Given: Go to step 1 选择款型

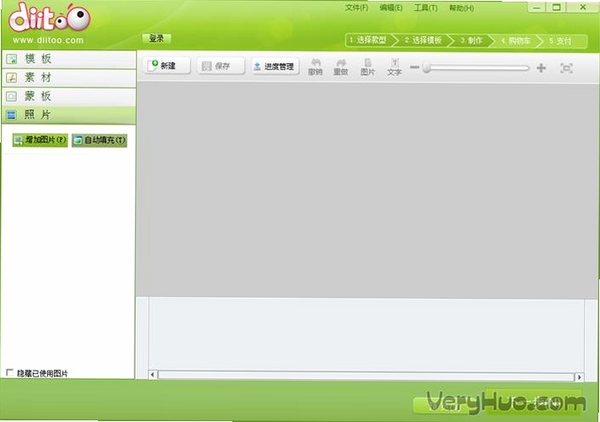Looking at the screenshot, I should [369, 40].
